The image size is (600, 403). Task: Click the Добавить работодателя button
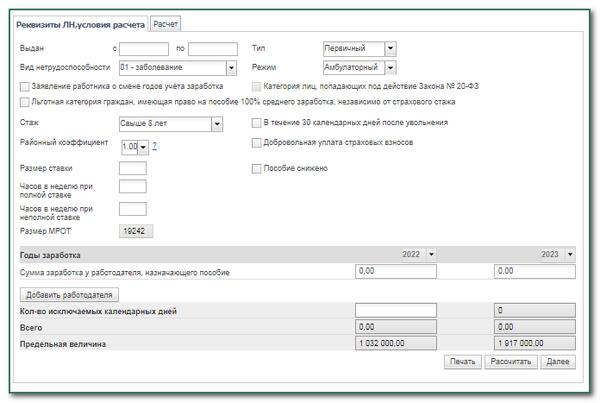70,295
